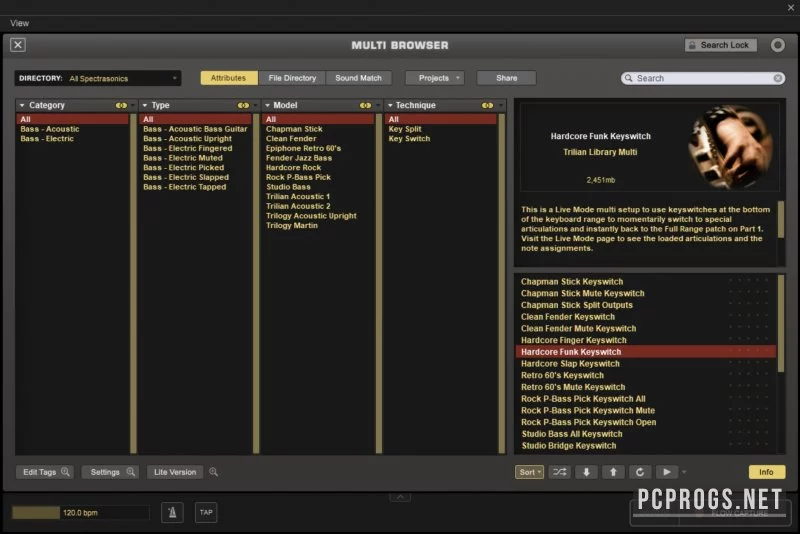
Task: Select Rock P-Bass Pick Keyswitch Open multi
Action: [x=645, y=422]
